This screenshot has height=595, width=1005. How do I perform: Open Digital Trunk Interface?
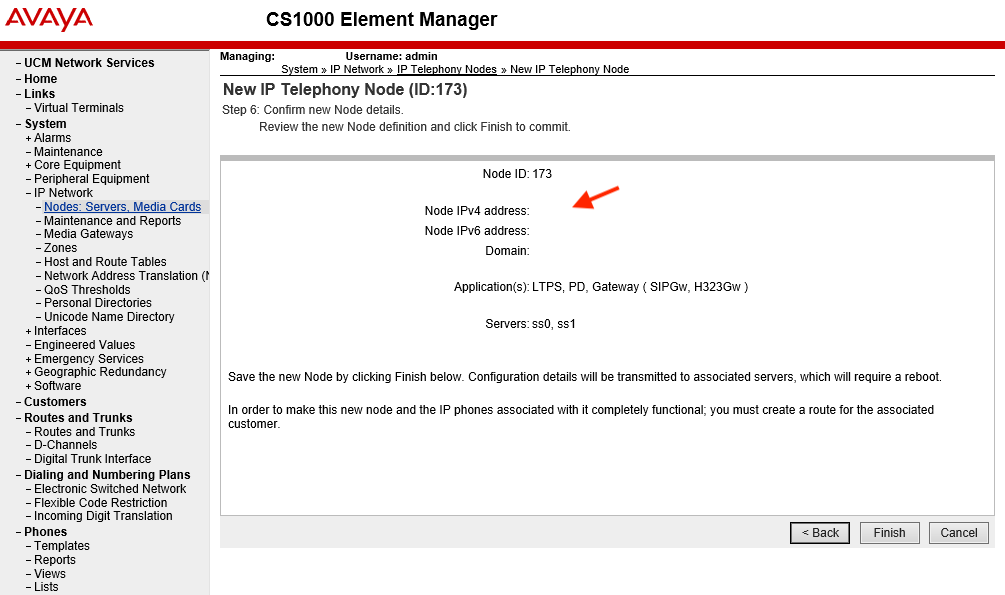pos(92,459)
